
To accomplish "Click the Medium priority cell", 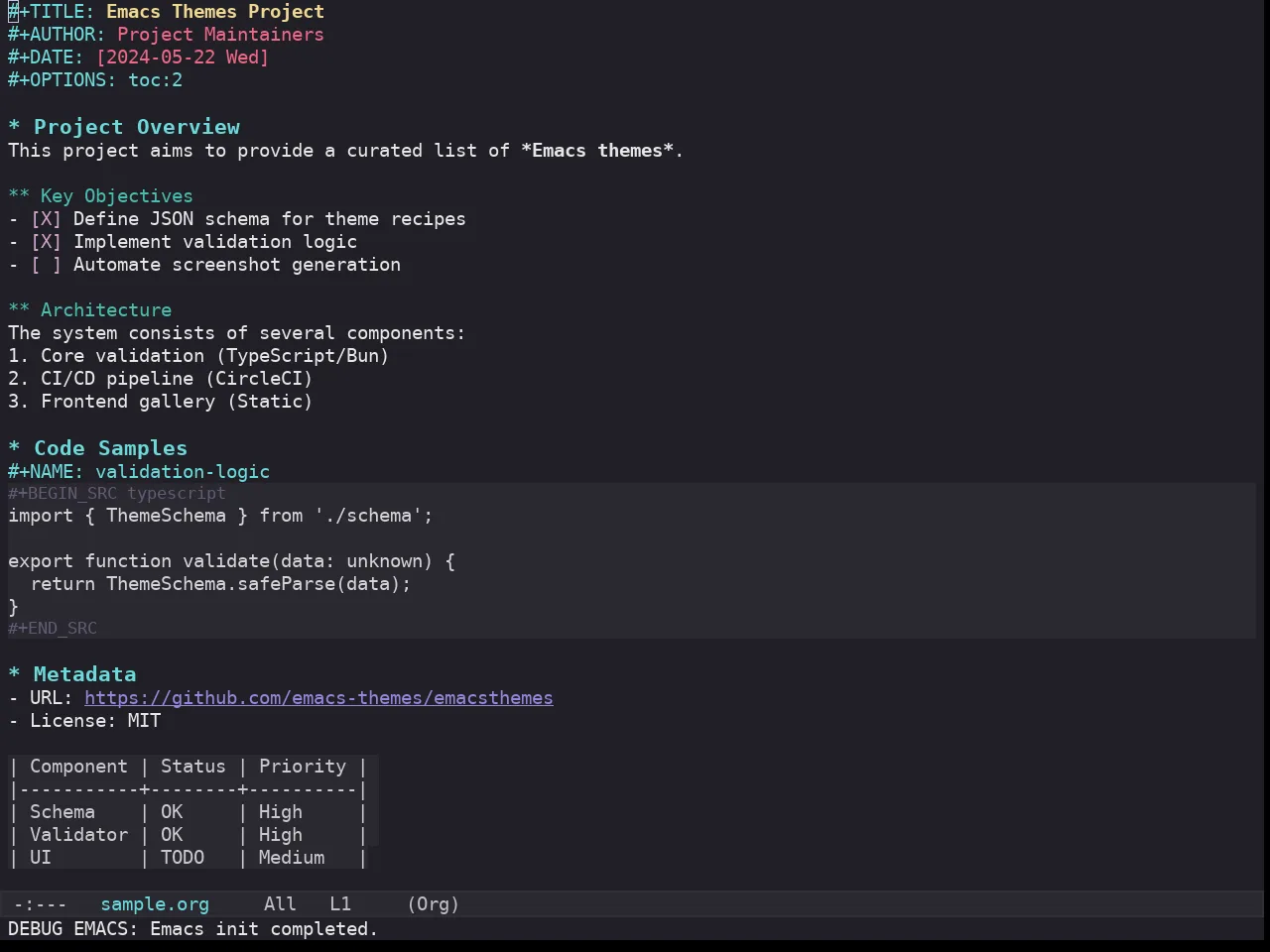I will click(292, 858).
